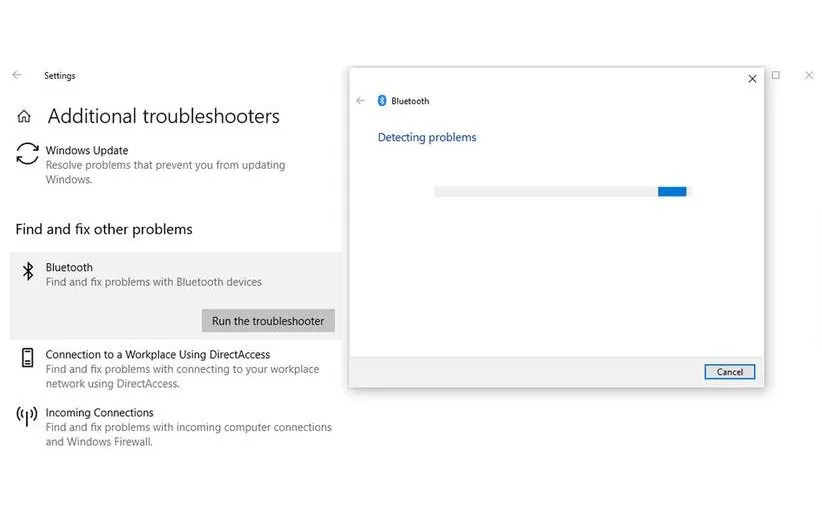Select the Windows Update troubleshooter
Viewport: 822px width, 522px height.
pos(176,165)
